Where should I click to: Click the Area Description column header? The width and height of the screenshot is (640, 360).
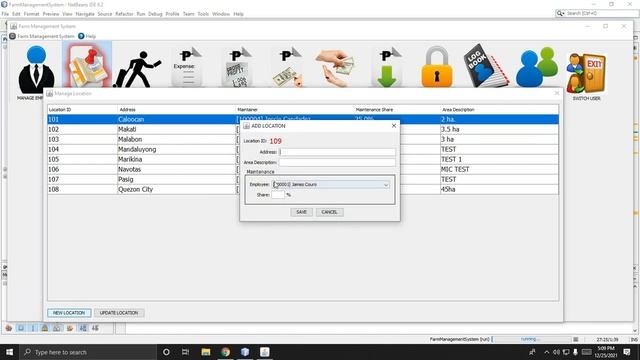tap(499, 110)
